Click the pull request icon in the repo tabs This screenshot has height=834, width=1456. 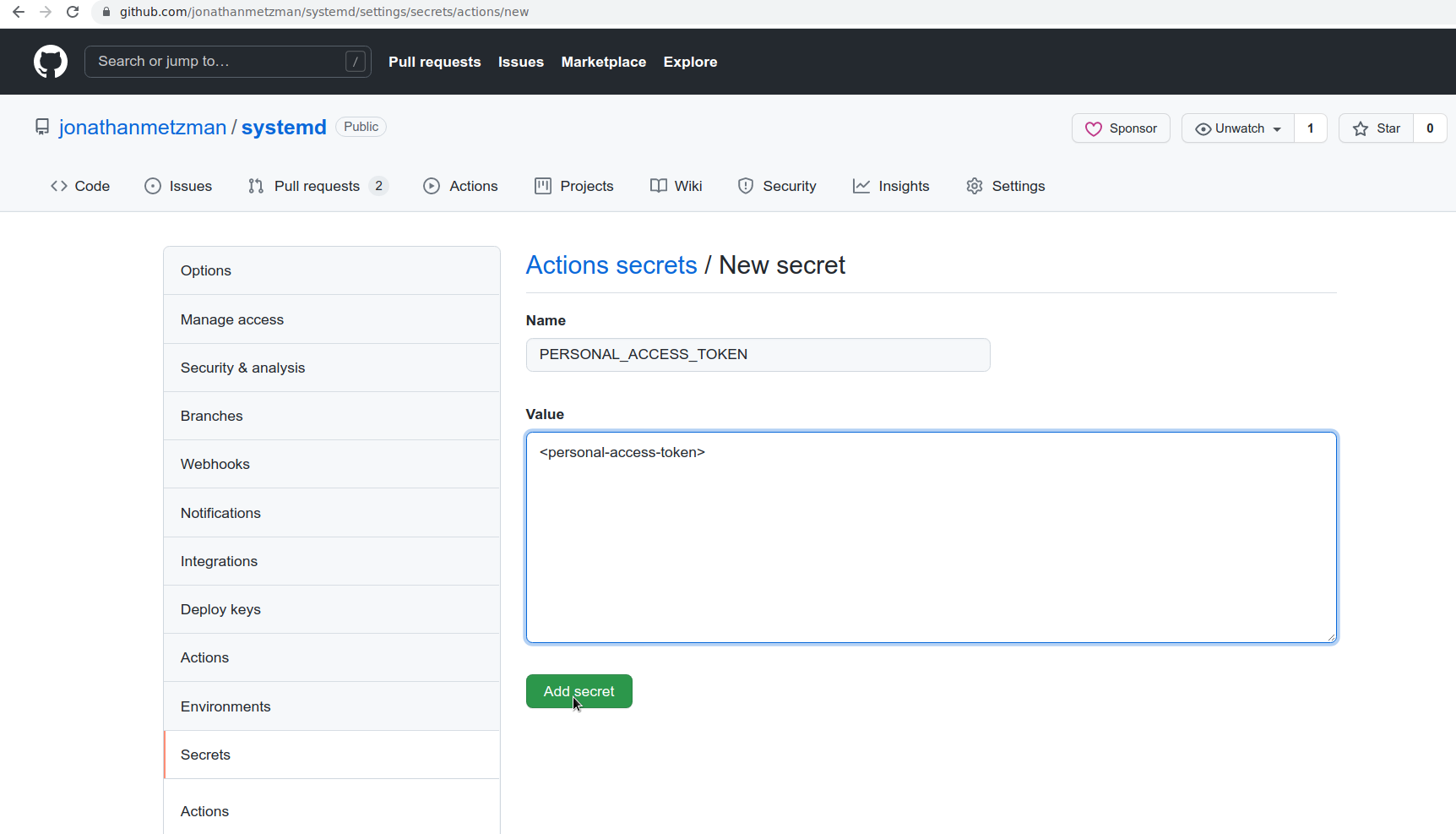pyautogui.click(x=256, y=186)
